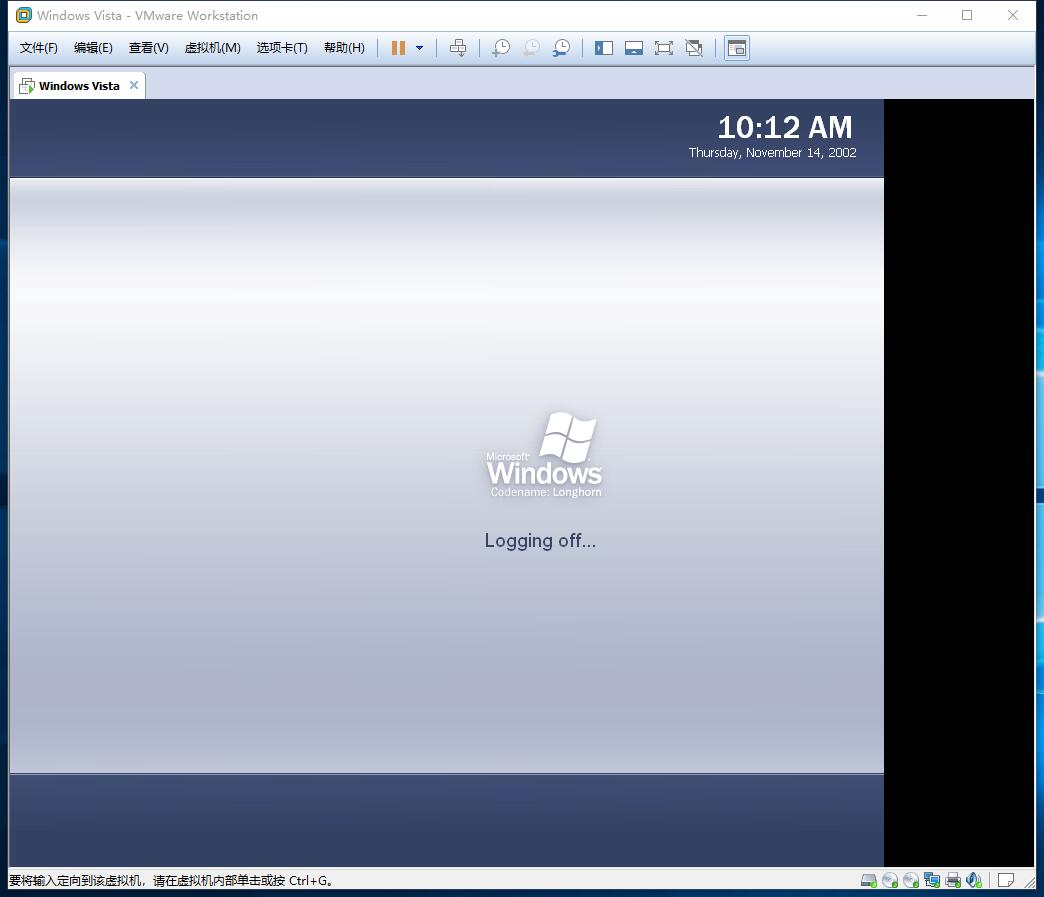Click the printer status icon
1044x897 pixels.
[x=953, y=880]
